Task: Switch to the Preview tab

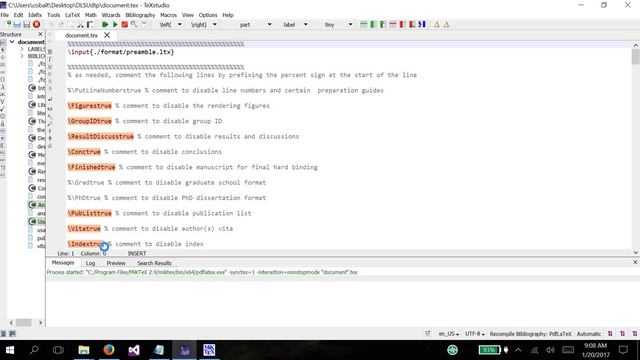Action: [x=116, y=263]
